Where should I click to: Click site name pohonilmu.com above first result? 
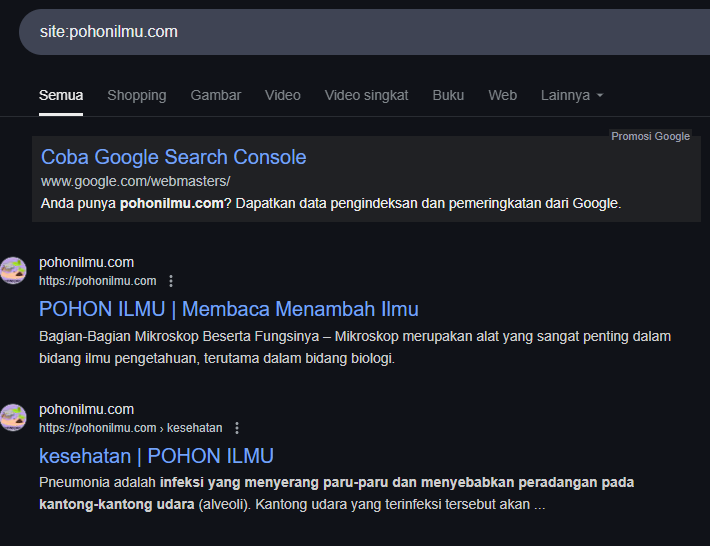(86, 263)
